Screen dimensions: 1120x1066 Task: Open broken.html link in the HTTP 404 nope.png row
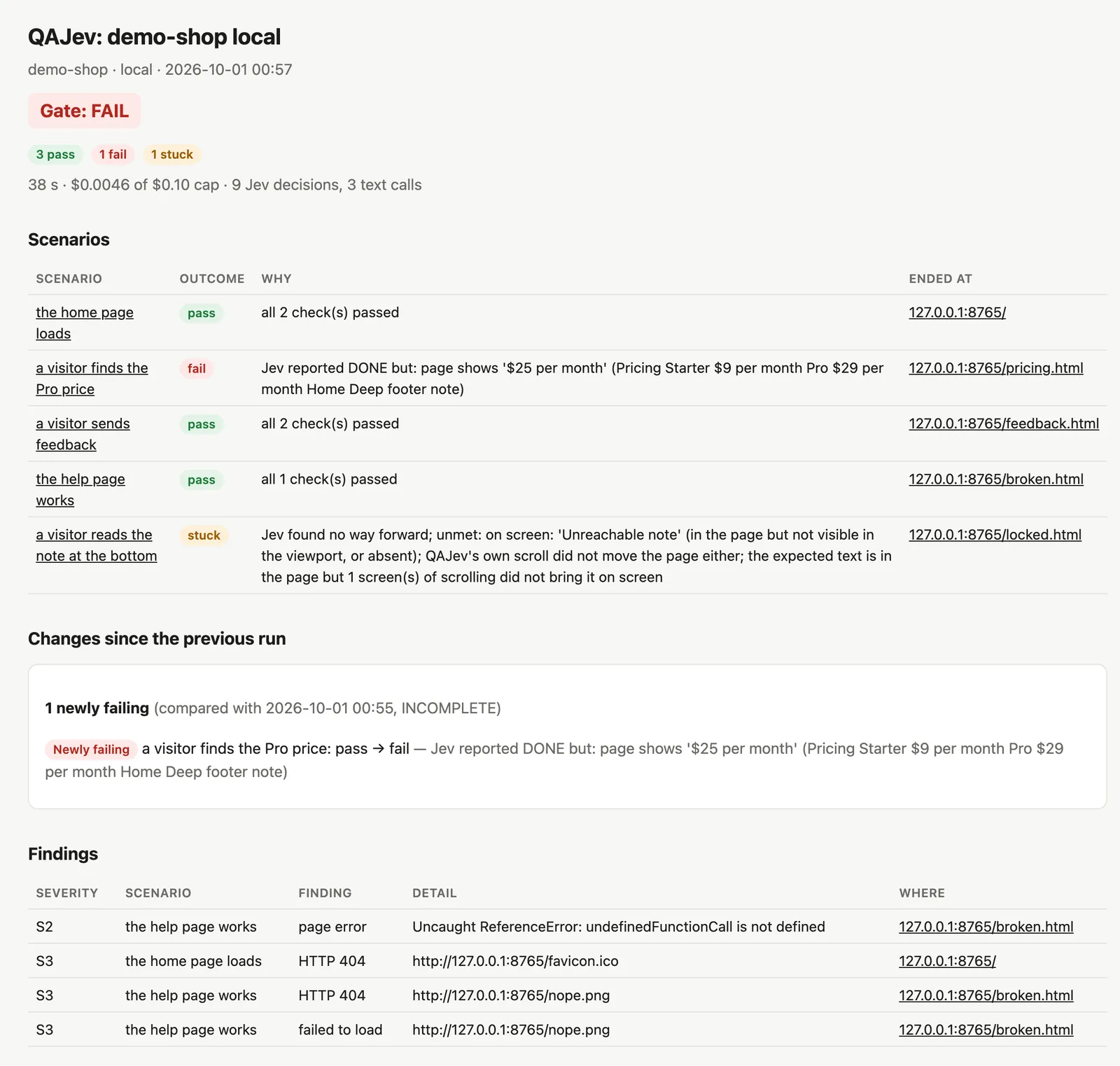tap(986, 995)
